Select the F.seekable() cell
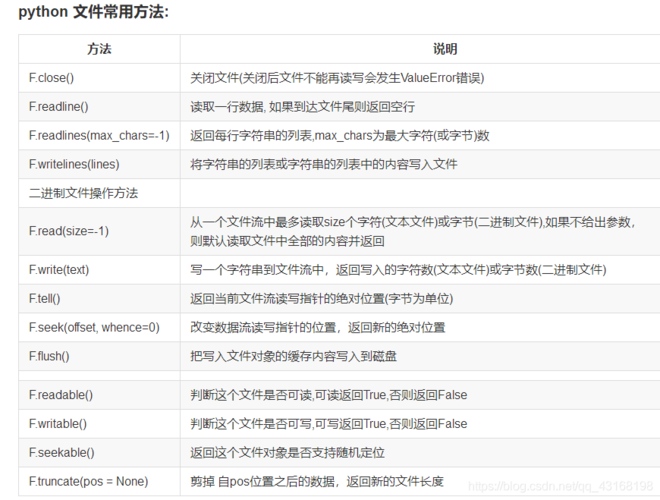 [x=99, y=452]
